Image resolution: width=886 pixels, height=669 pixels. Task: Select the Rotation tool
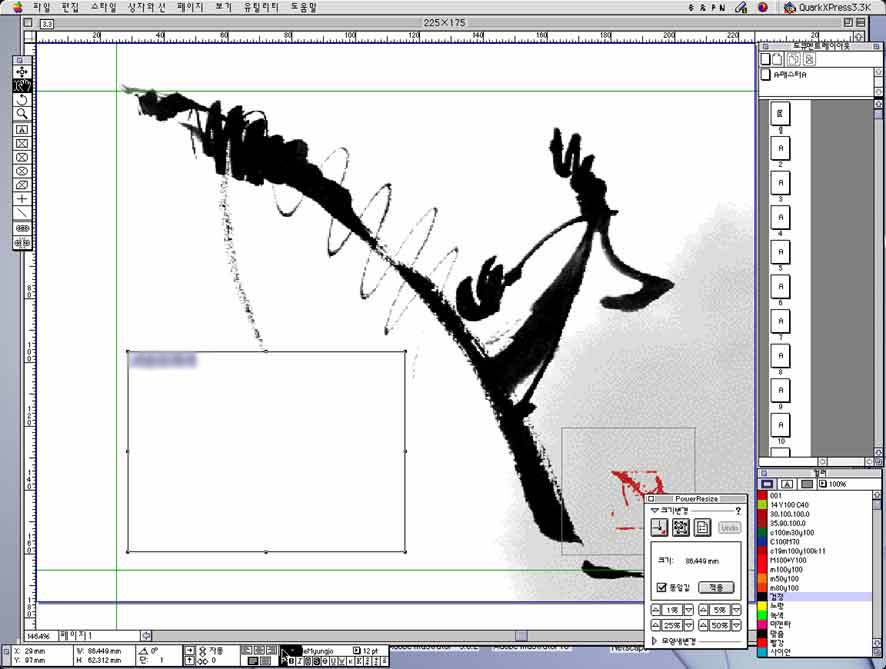click(x=22, y=100)
